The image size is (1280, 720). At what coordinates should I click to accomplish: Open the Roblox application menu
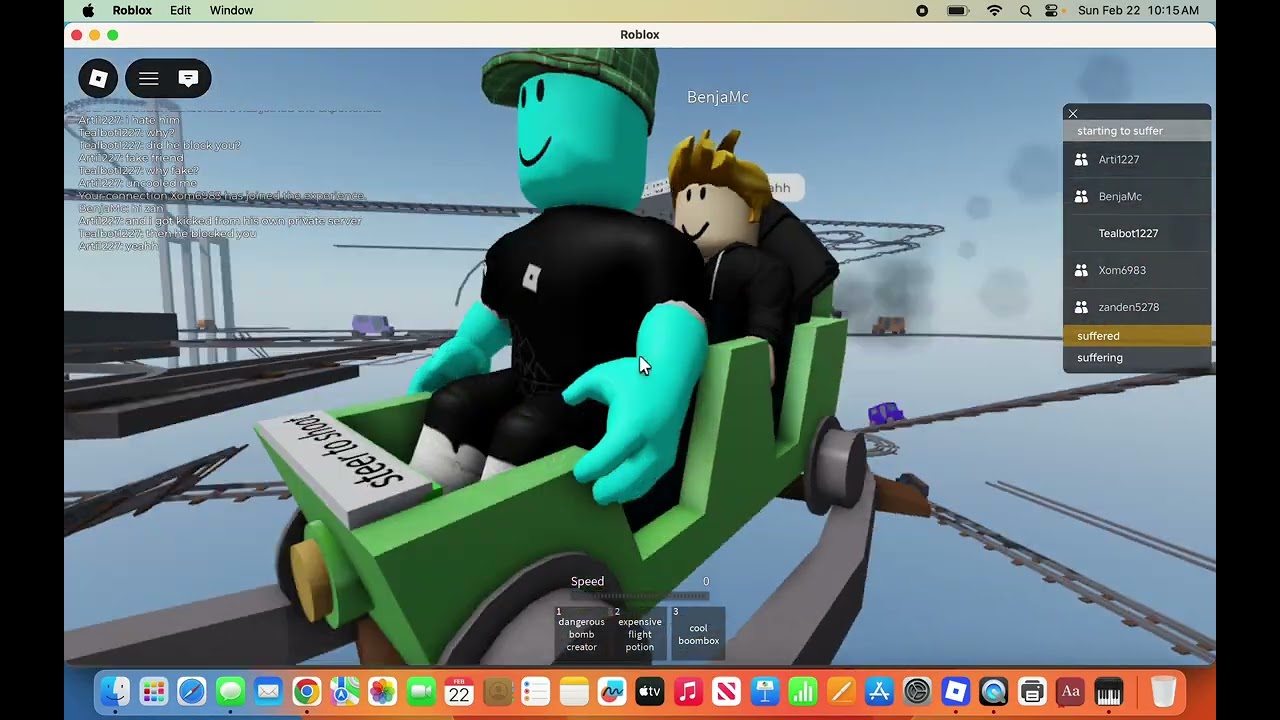(132, 10)
